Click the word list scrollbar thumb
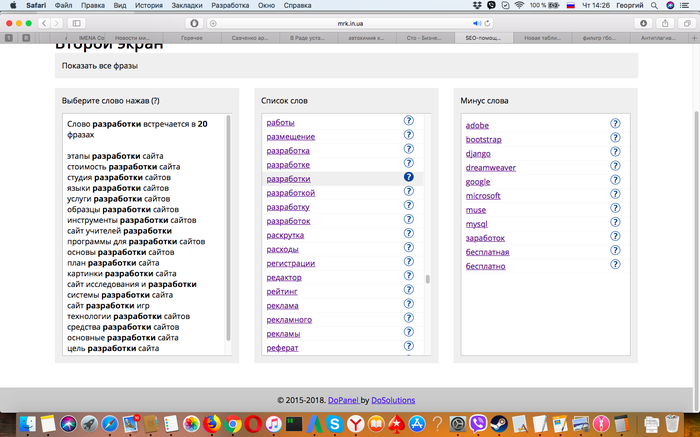Screen dimensions: 700x437 coord(428,280)
